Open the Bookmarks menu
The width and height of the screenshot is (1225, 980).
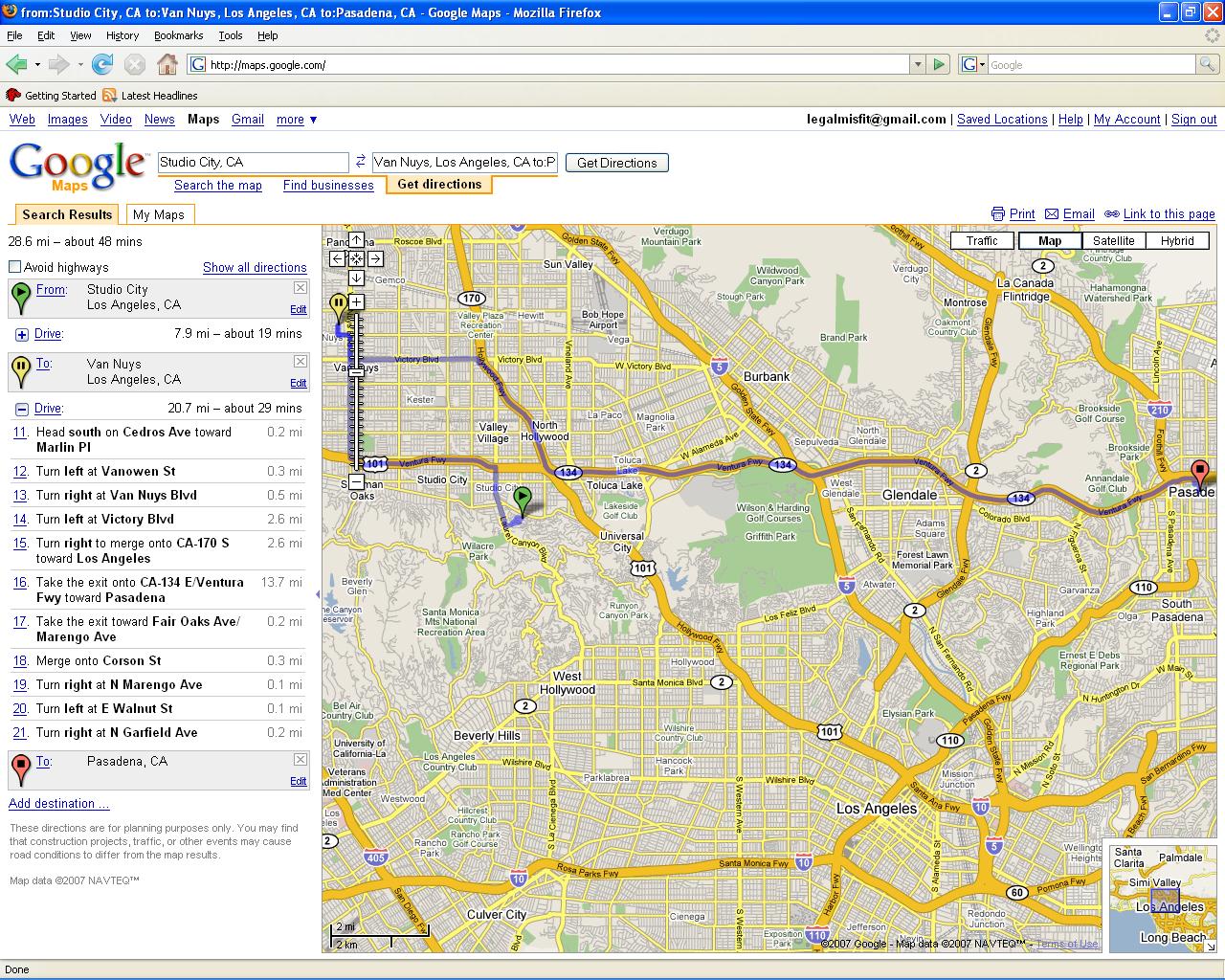coord(178,35)
